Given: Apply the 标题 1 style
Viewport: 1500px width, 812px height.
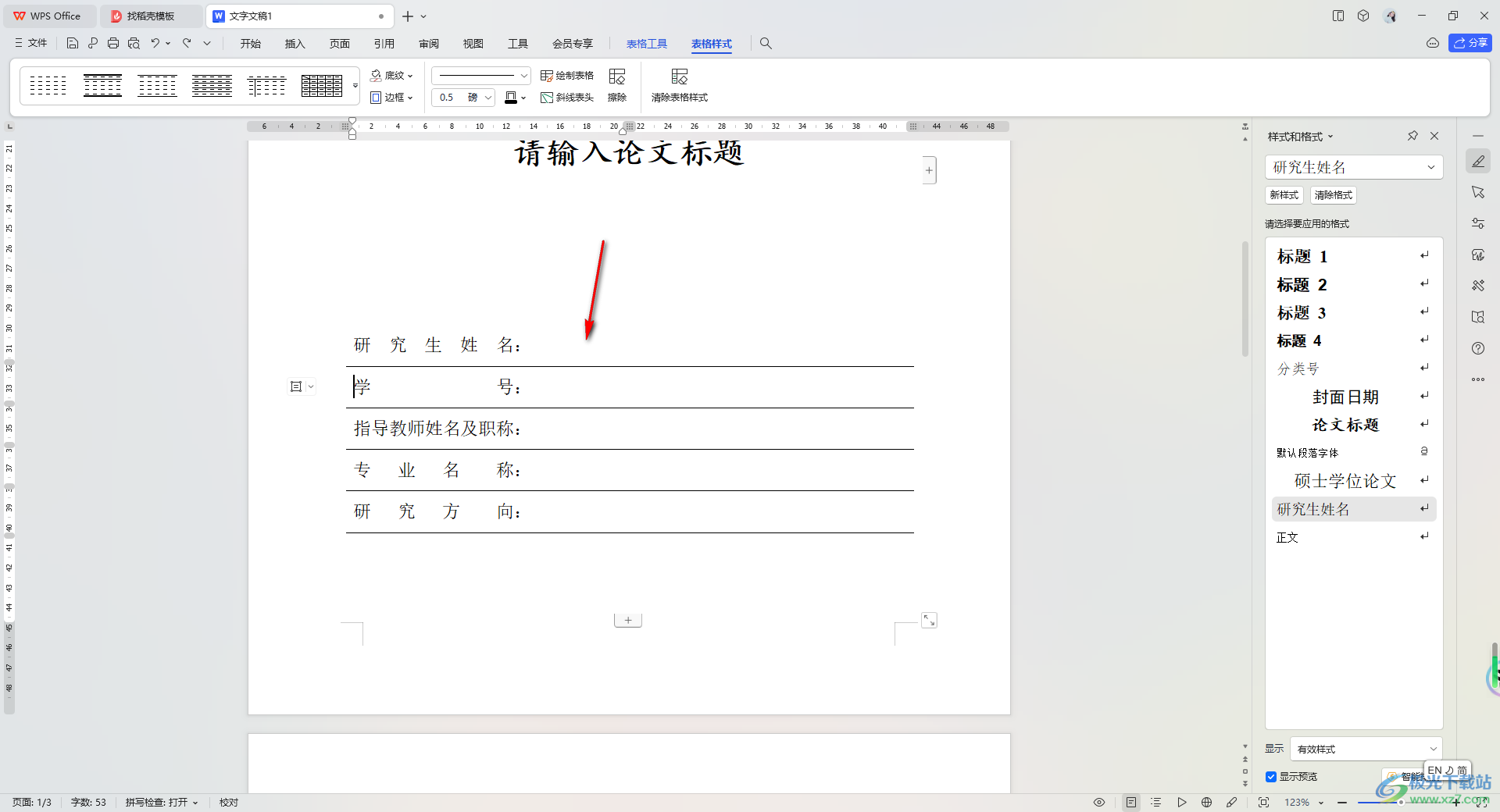Looking at the screenshot, I should click(1353, 256).
